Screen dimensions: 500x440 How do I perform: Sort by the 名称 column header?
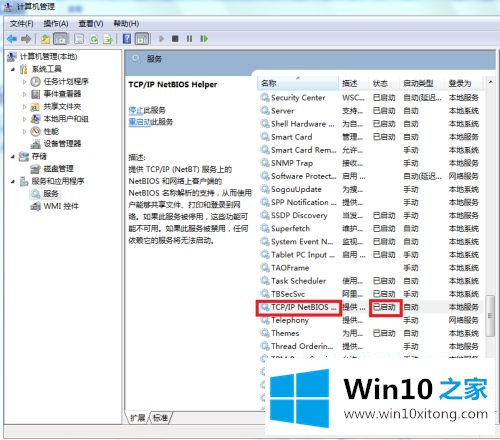pyautogui.click(x=298, y=83)
